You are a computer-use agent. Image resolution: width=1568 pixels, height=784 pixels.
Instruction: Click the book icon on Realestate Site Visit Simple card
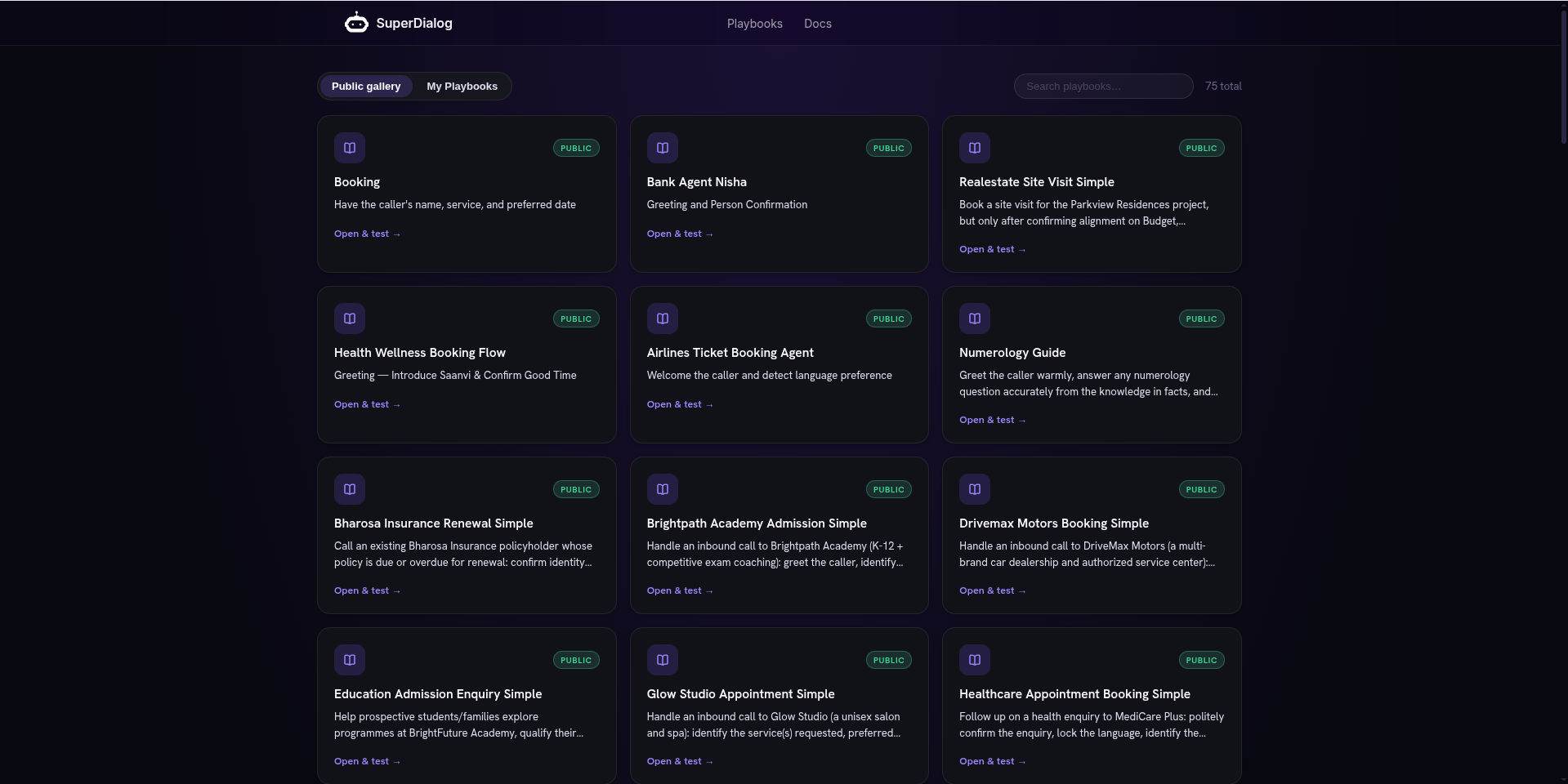[x=975, y=148]
